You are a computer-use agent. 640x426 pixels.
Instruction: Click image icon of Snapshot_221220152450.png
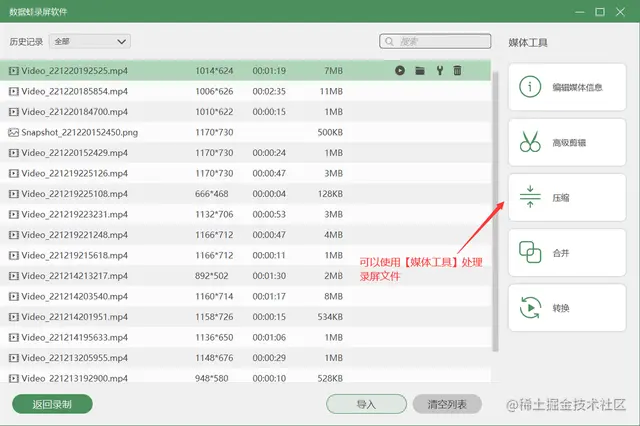[14, 132]
